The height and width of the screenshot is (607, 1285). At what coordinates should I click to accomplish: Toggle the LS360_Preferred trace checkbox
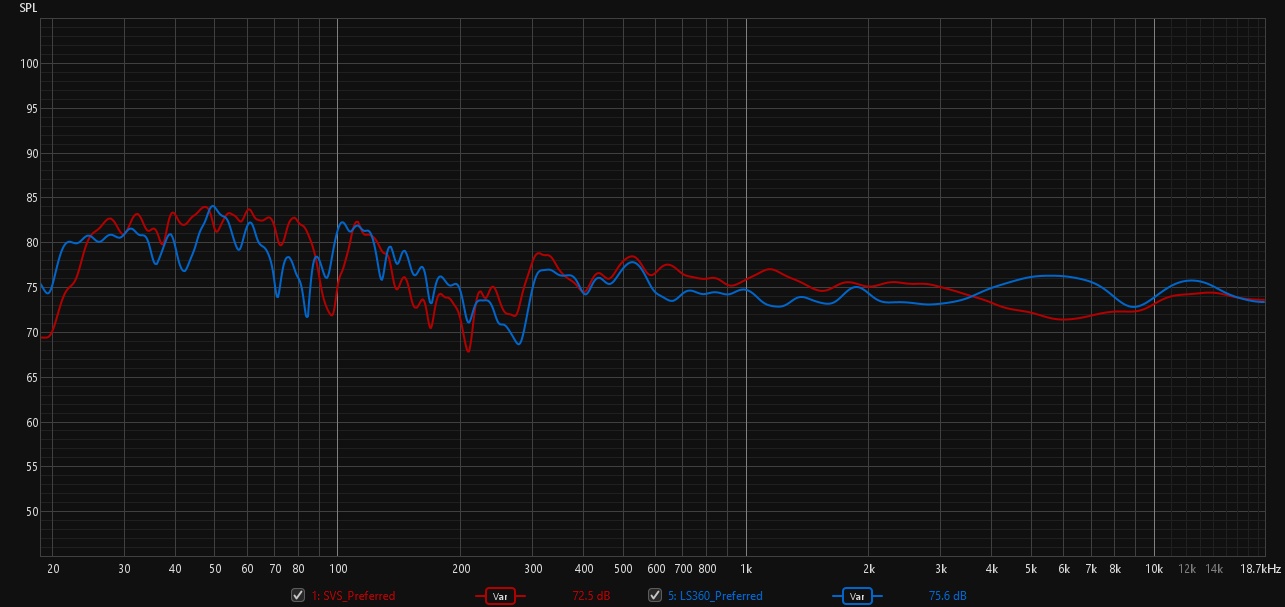(655, 596)
